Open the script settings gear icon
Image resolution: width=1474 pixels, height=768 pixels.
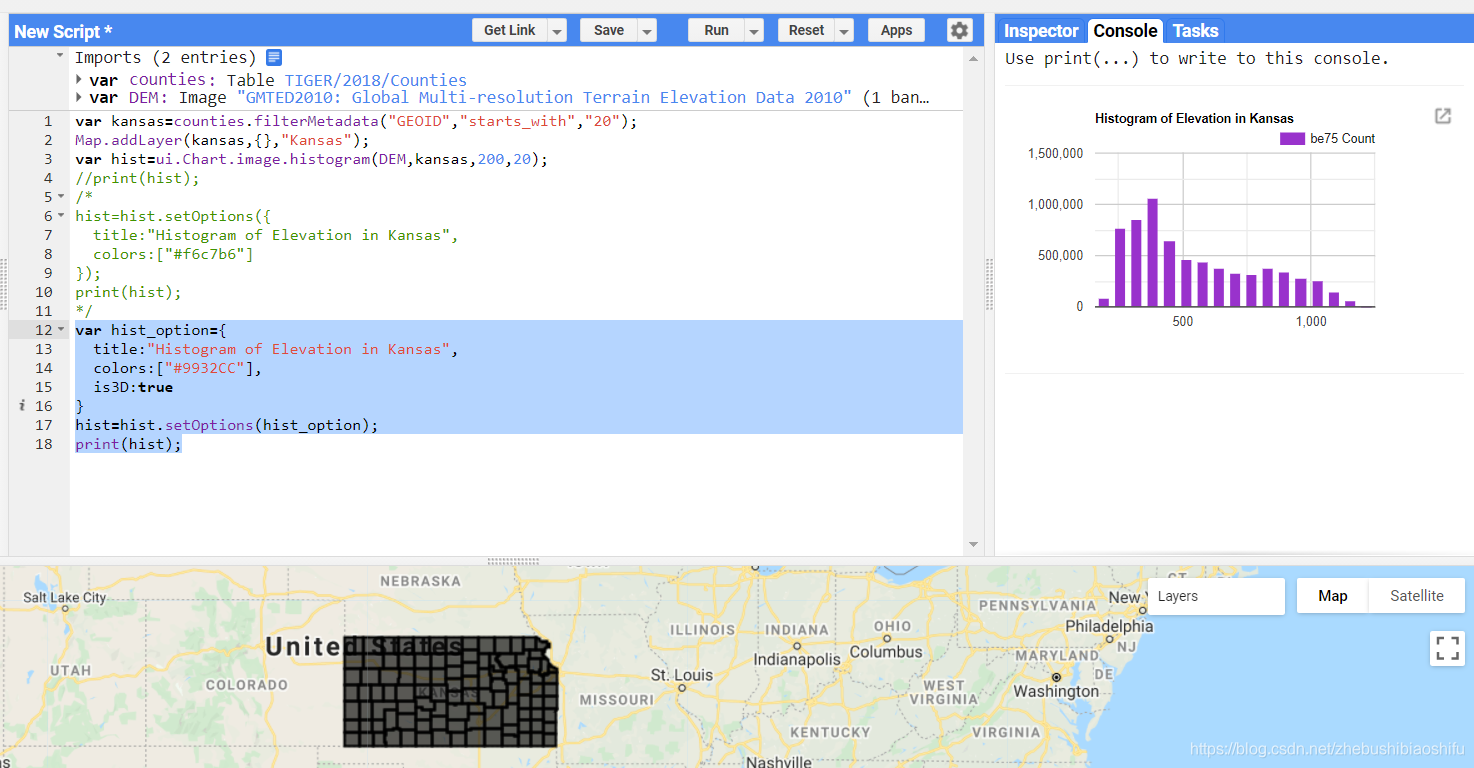click(x=959, y=30)
